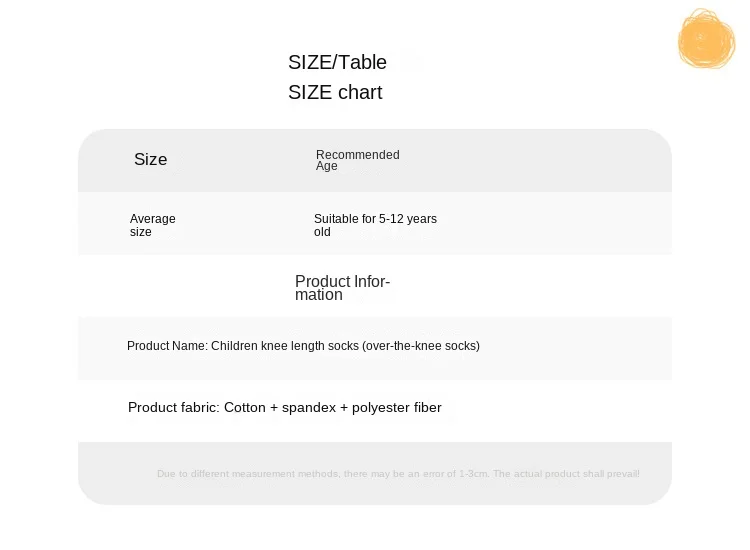Image resolution: width=750 pixels, height=550 pixels.
Task: Click the word Table in the top heading
Action: coord(362,62)
